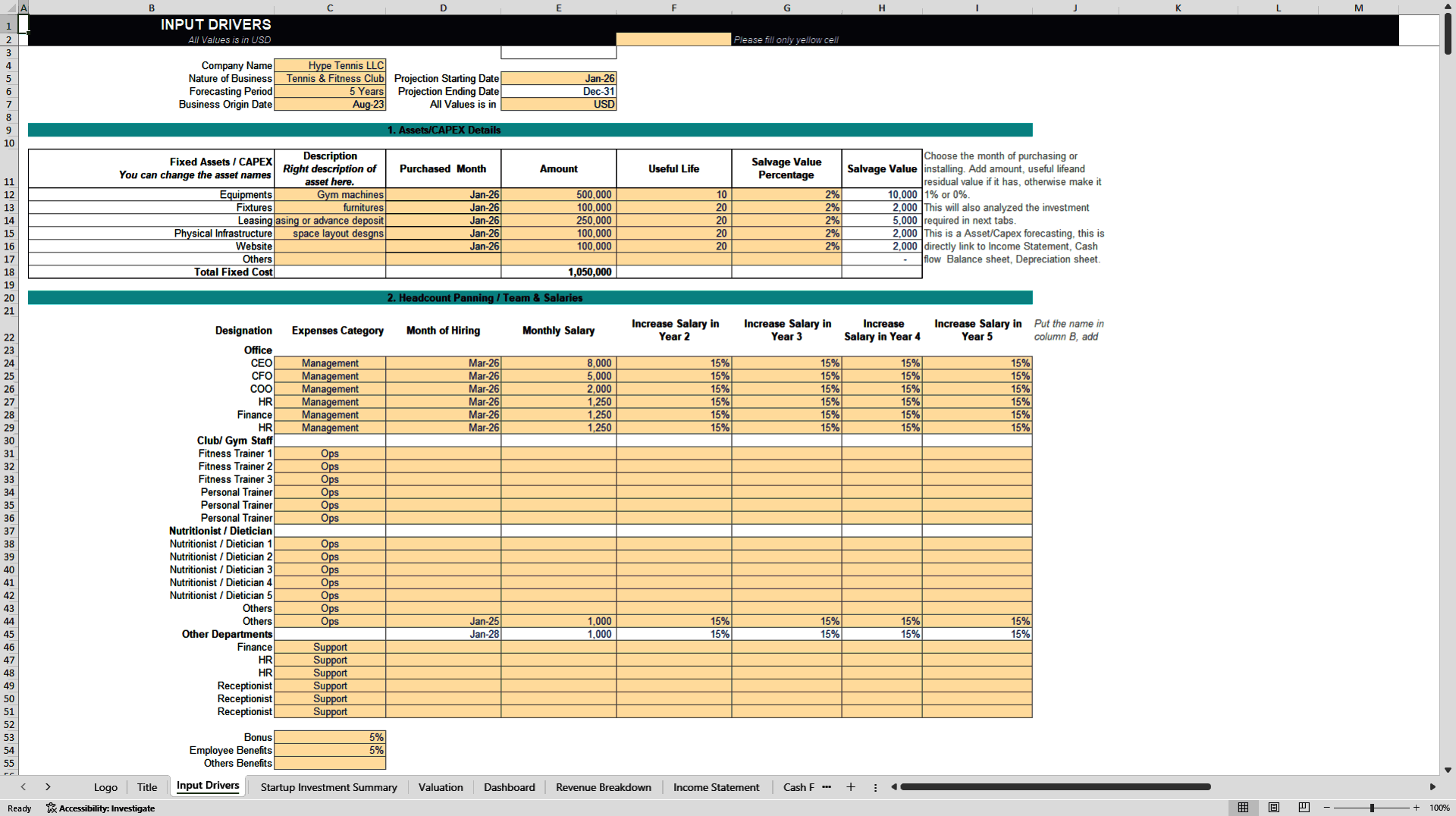Image resolution: width=1456 pixels, height=816 pixels.
Task: Open the Income Statement sheet tab
Action: pyautogui.click(x=717, y=787)
